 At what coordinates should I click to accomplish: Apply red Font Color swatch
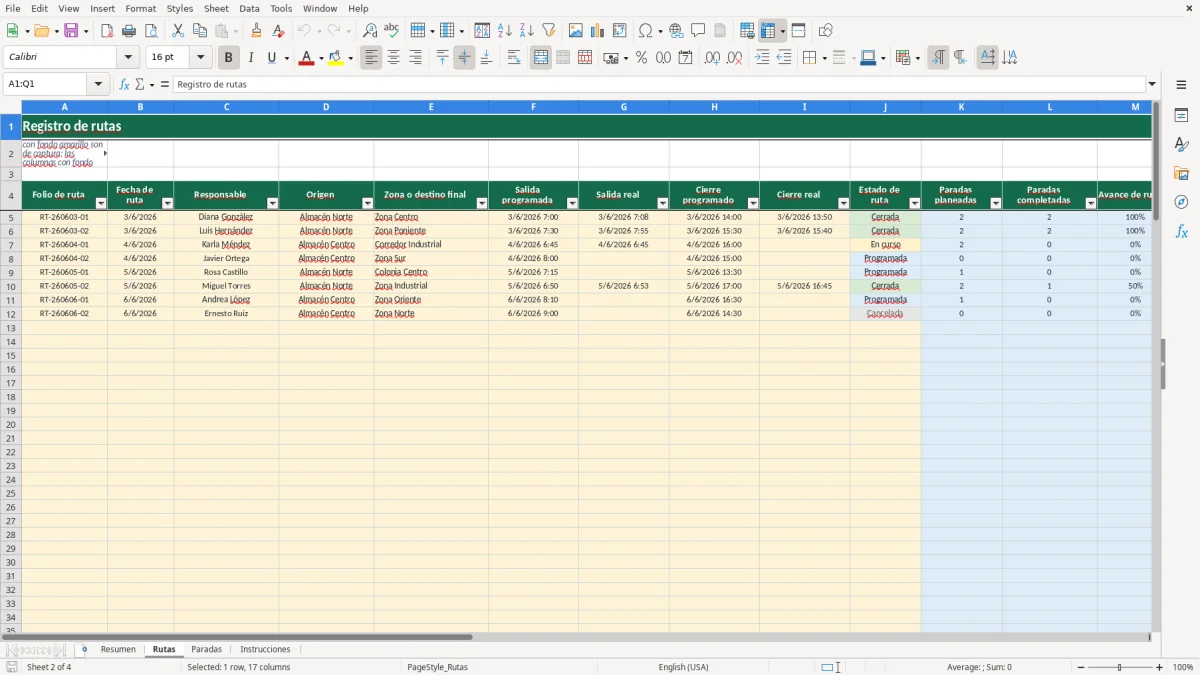(307, 58)
